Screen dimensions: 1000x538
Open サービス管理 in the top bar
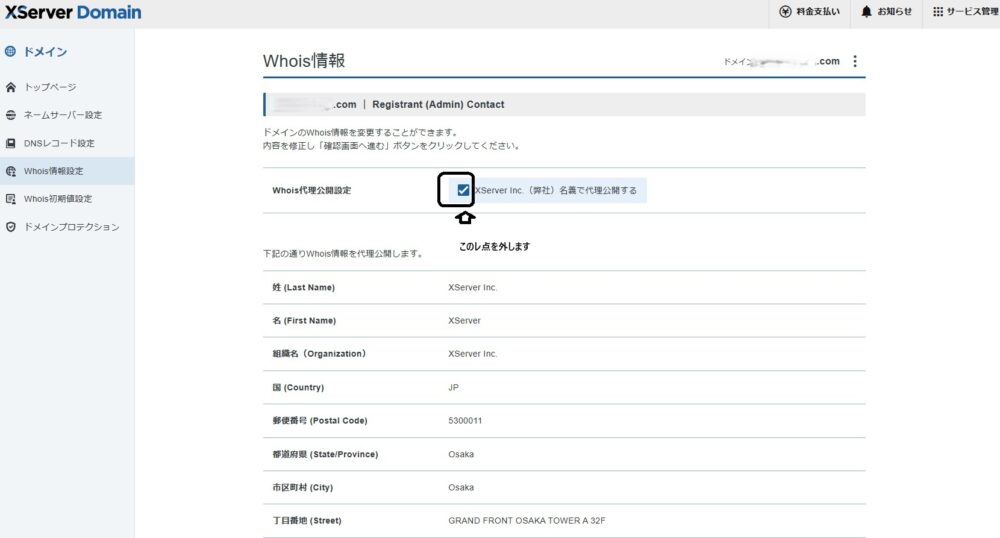tap(972, 12)
